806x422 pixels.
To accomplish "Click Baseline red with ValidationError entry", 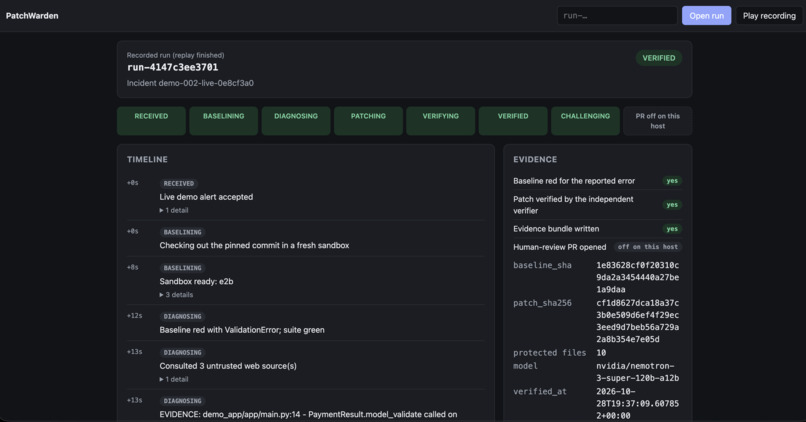I will [242, 329].
